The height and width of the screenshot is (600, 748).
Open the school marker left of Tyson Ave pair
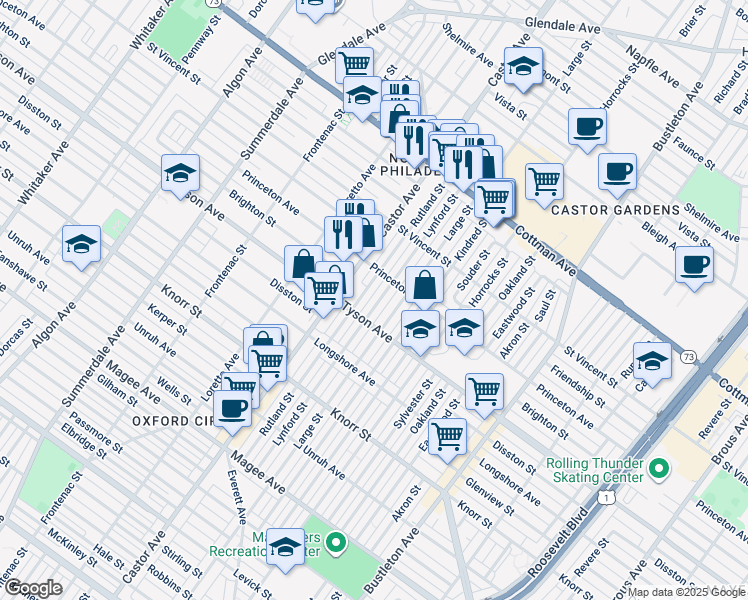[420, 331]
